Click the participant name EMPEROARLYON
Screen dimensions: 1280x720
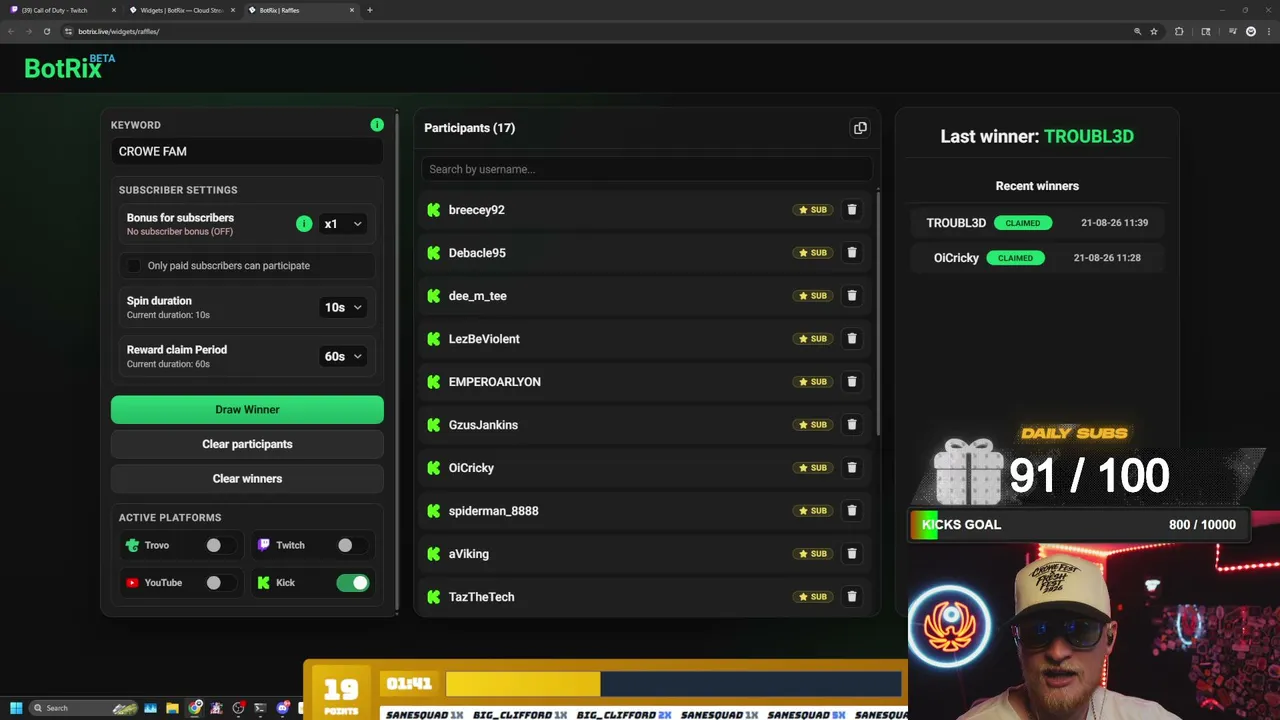(495, 382)
